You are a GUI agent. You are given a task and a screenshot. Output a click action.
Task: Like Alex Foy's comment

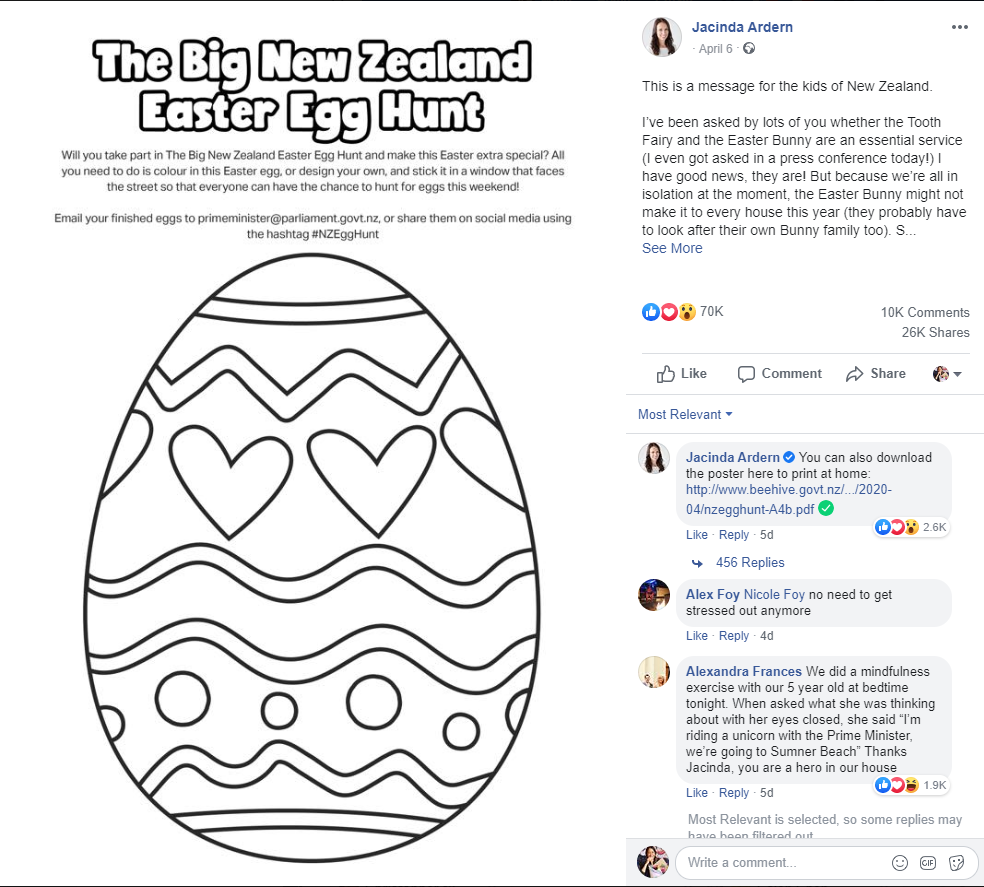point(697,636)
